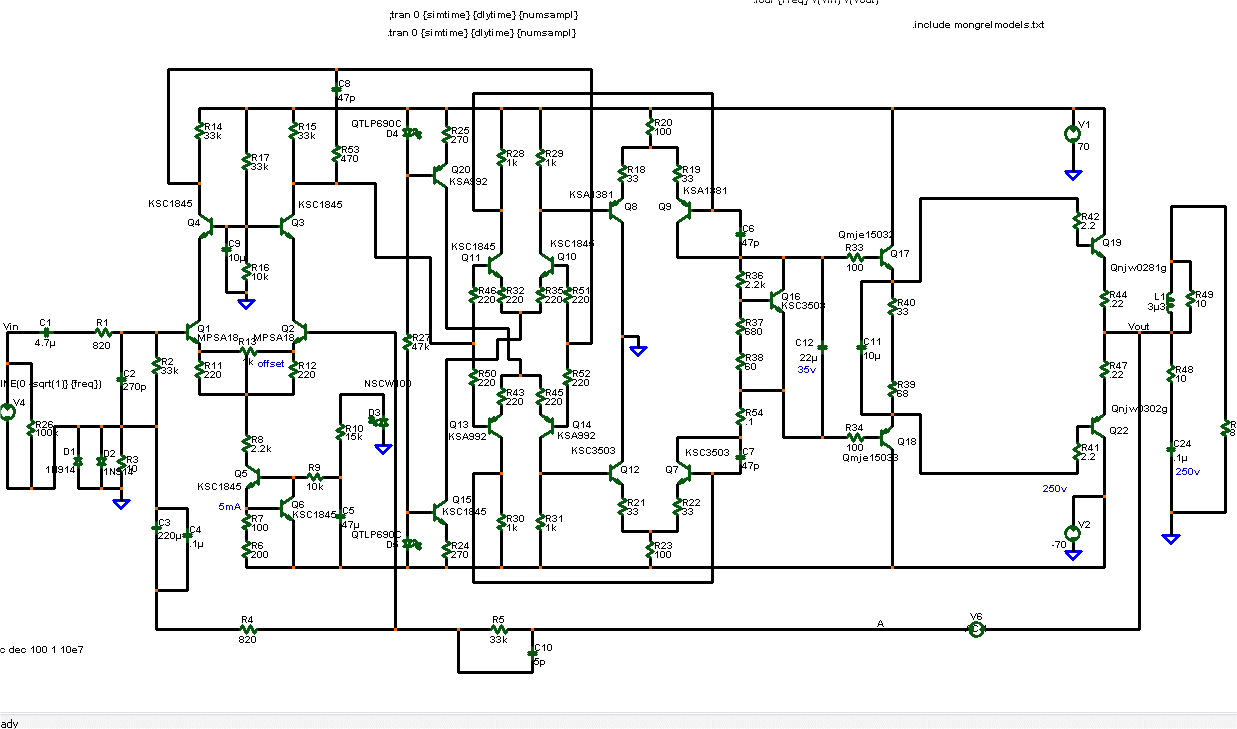Click the 'Vin' net label
The height and width of the screenshot is (729, 1237).
coord(12,326)
